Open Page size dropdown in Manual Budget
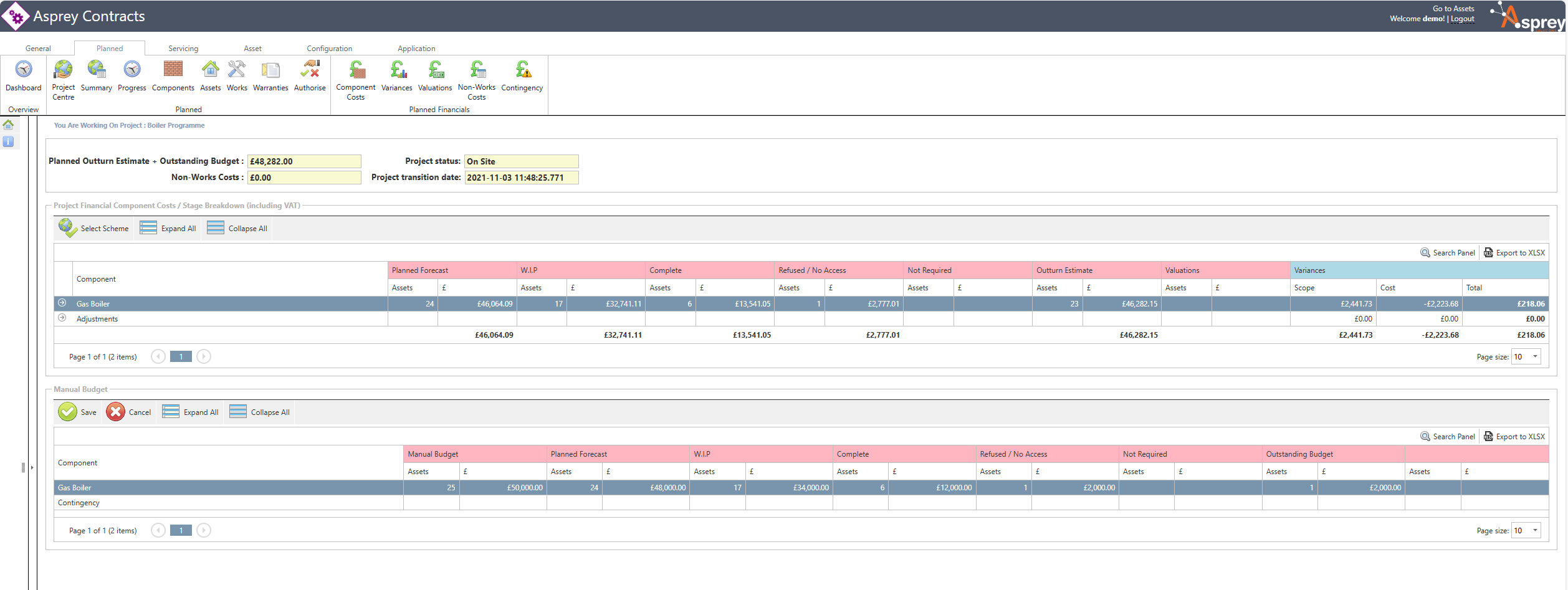 click(x=1535, y=531)
